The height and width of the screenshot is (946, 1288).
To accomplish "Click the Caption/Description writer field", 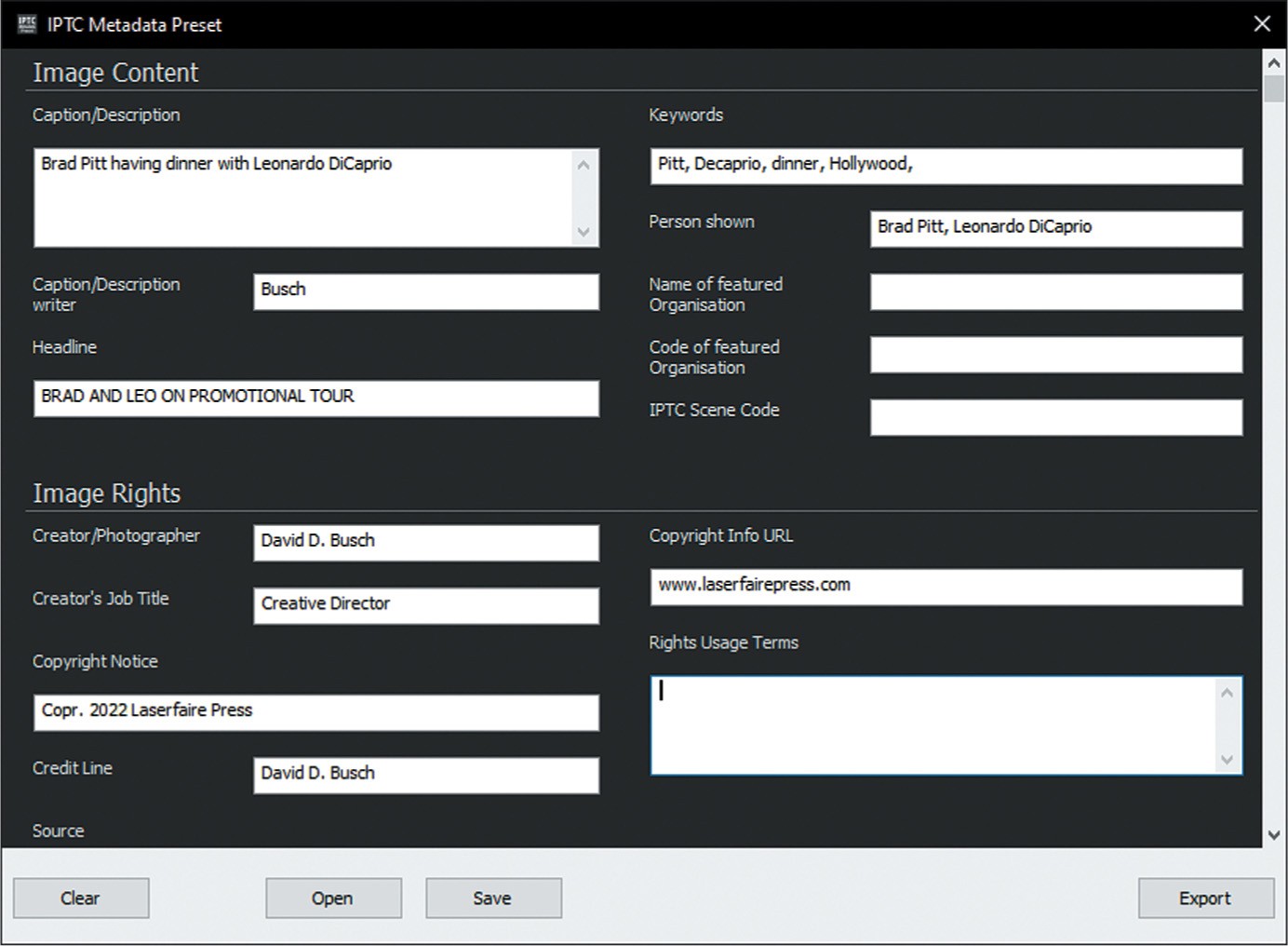I will tap(426, 291).
